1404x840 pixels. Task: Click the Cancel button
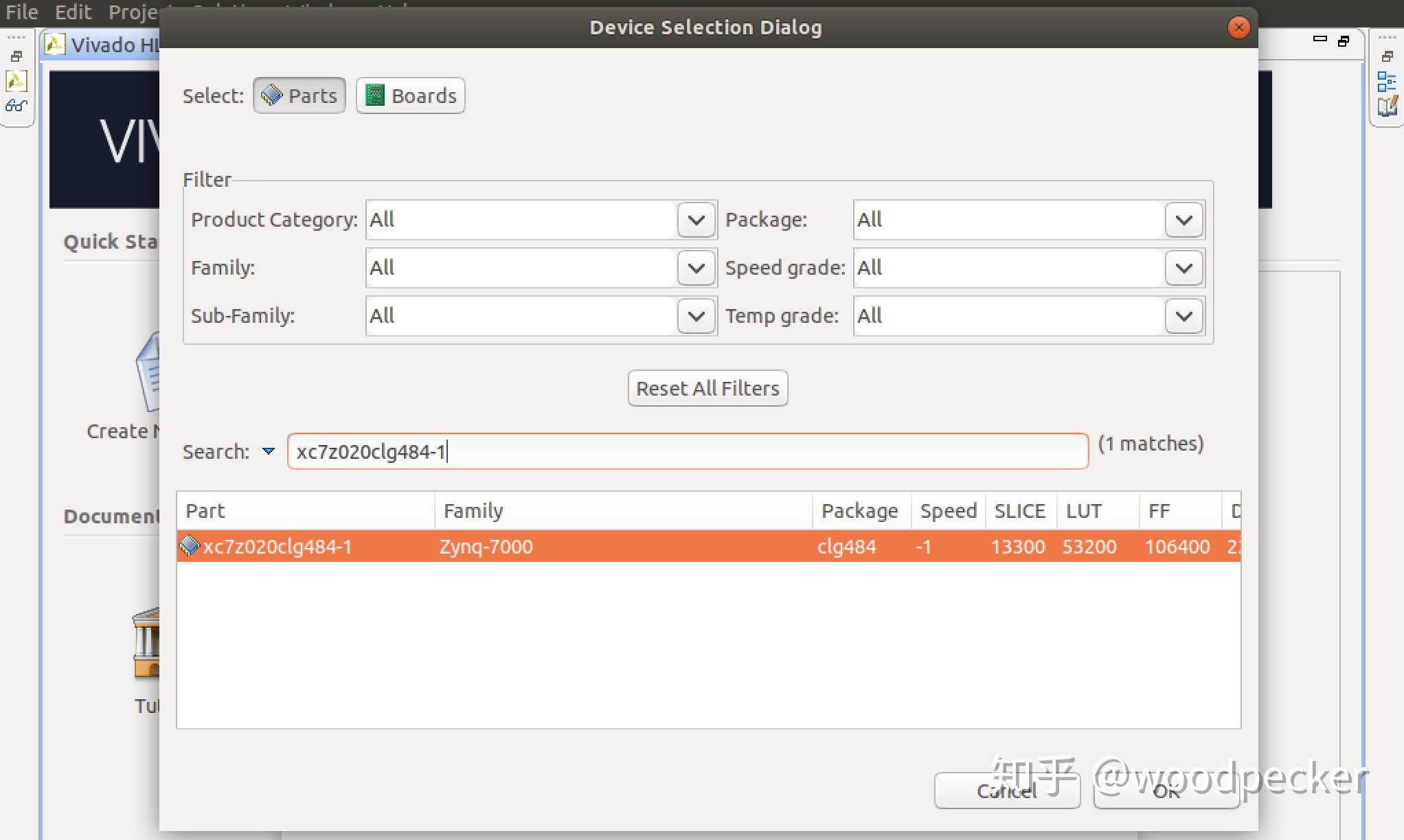point(1007,791)
